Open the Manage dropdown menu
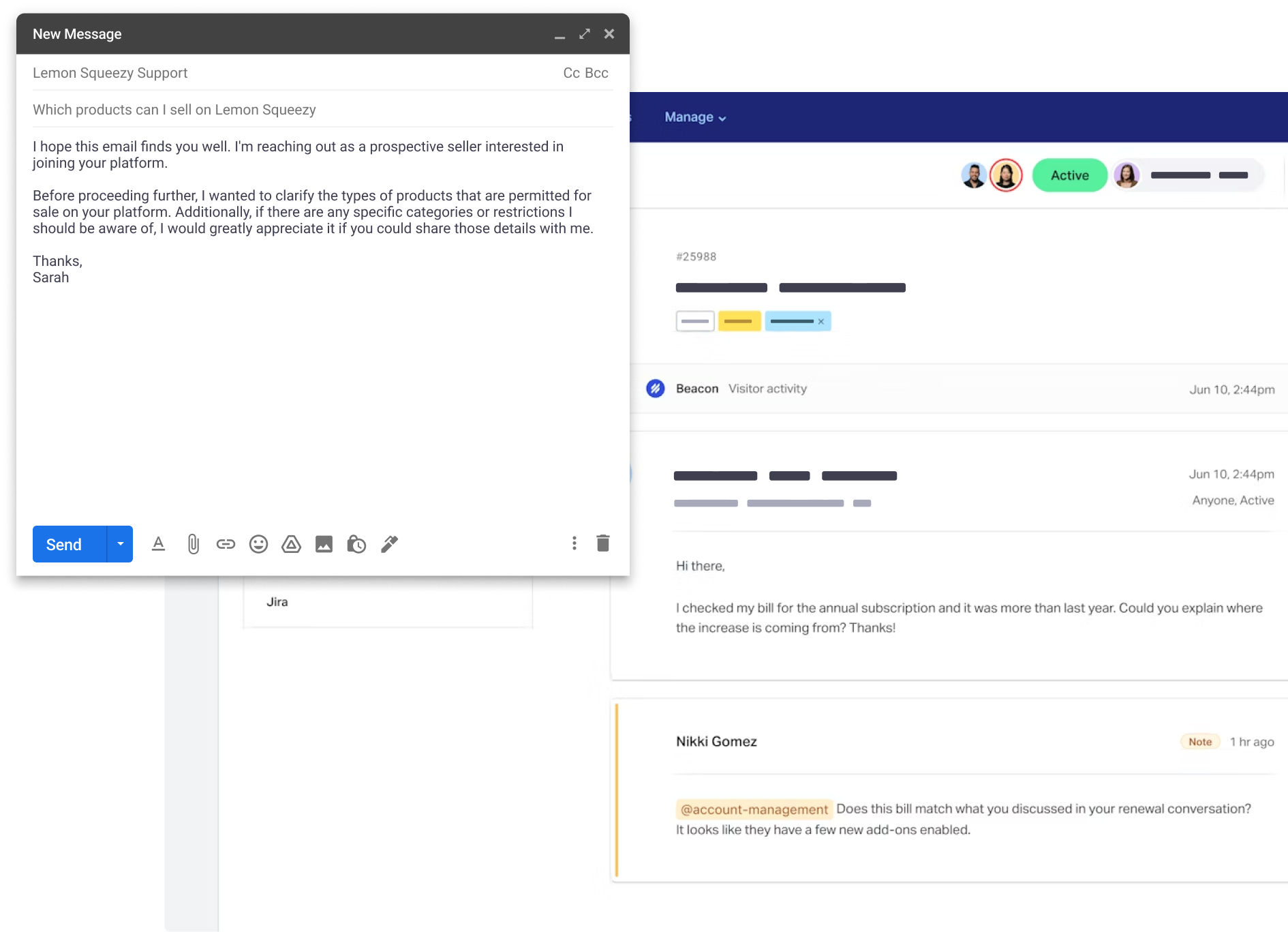This screenshot has width=1288, height=932. pos(695,117)
